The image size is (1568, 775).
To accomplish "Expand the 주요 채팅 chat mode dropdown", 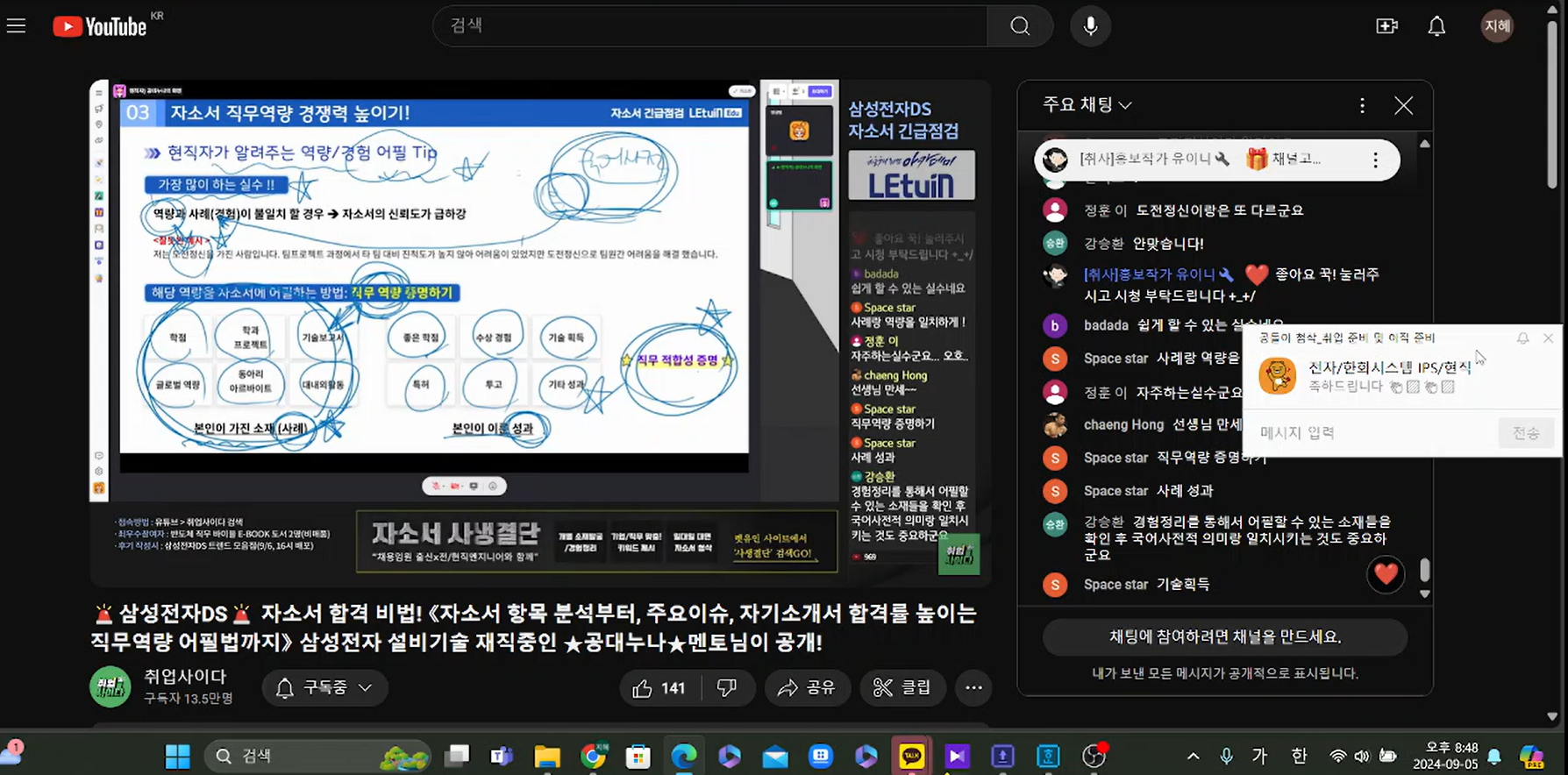I will (x=1087, y=104).
